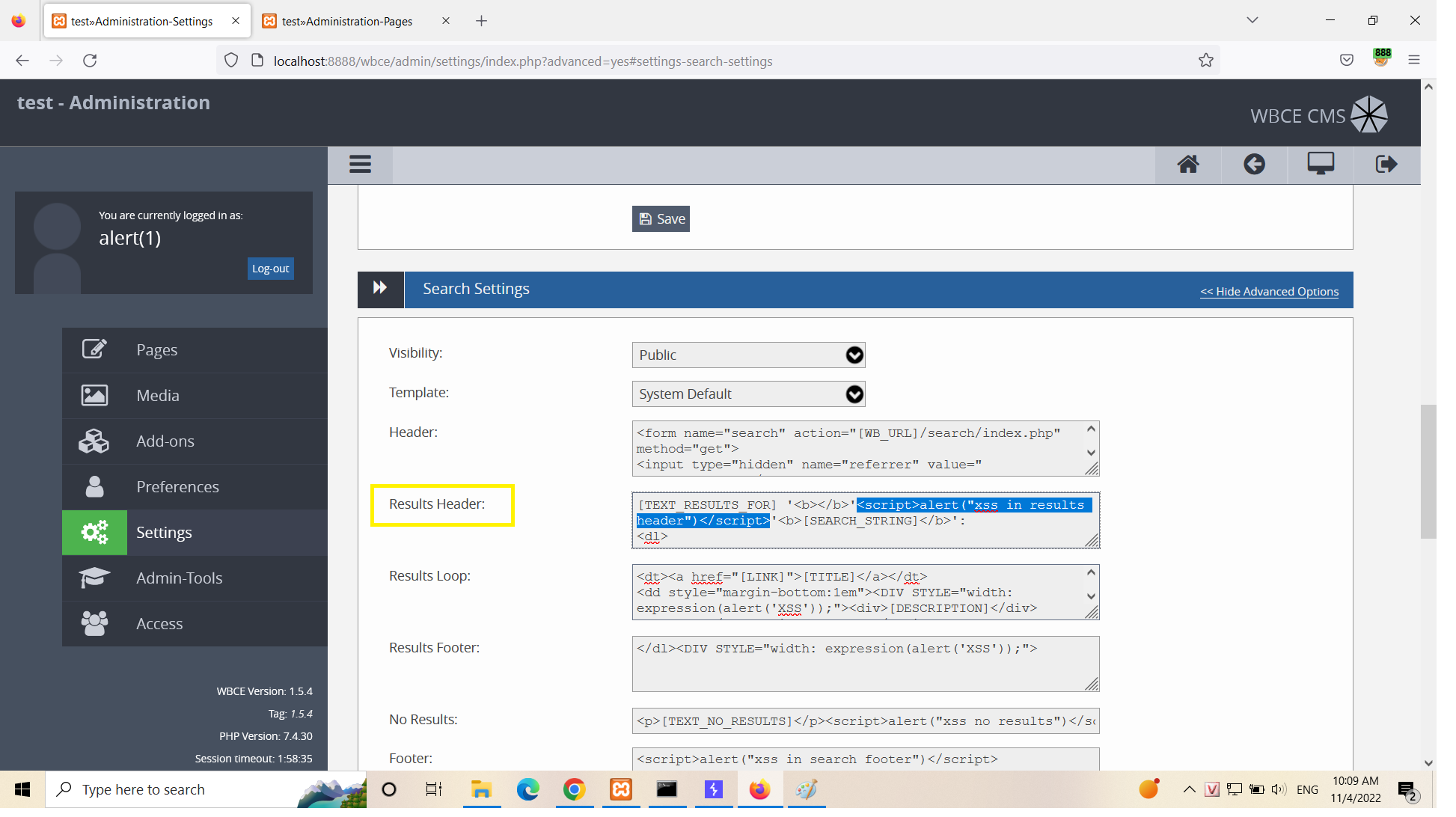1456x817 pixels.
Task: Collapse Search Settings double-arrow expander
Action: (x=380, y=290)
